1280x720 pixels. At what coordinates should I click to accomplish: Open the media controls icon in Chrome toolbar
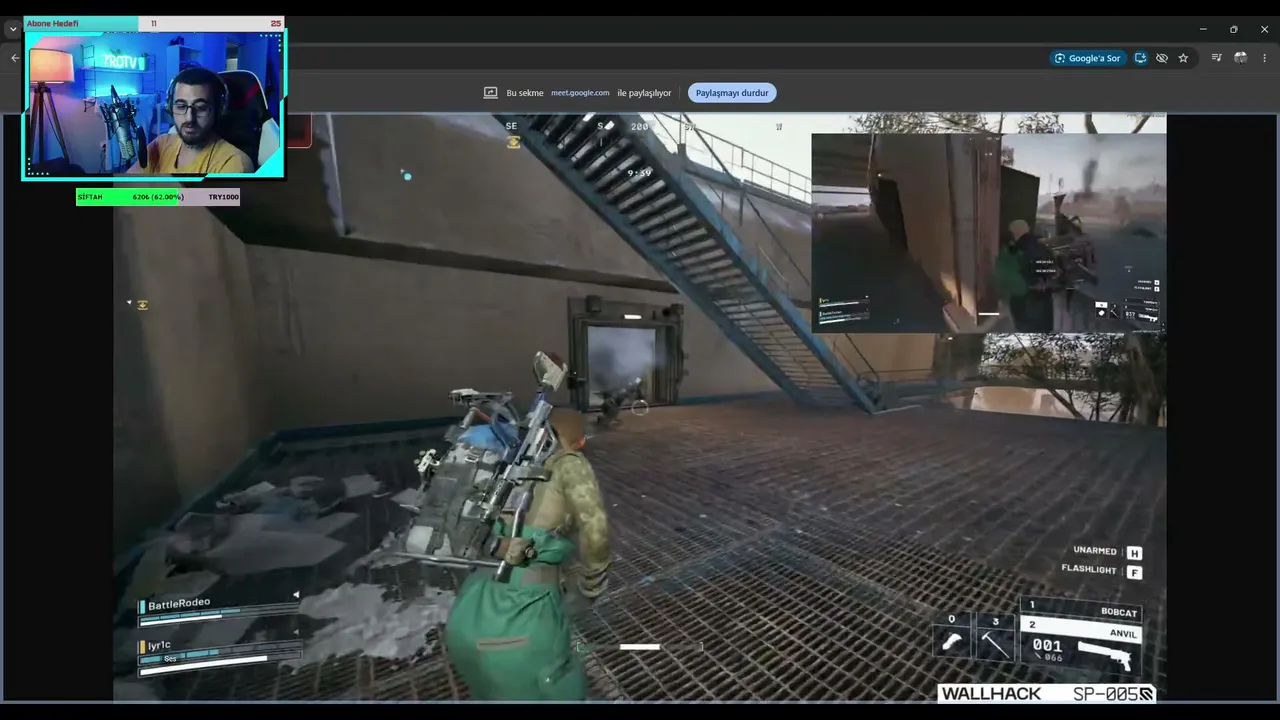[1216, 58]
